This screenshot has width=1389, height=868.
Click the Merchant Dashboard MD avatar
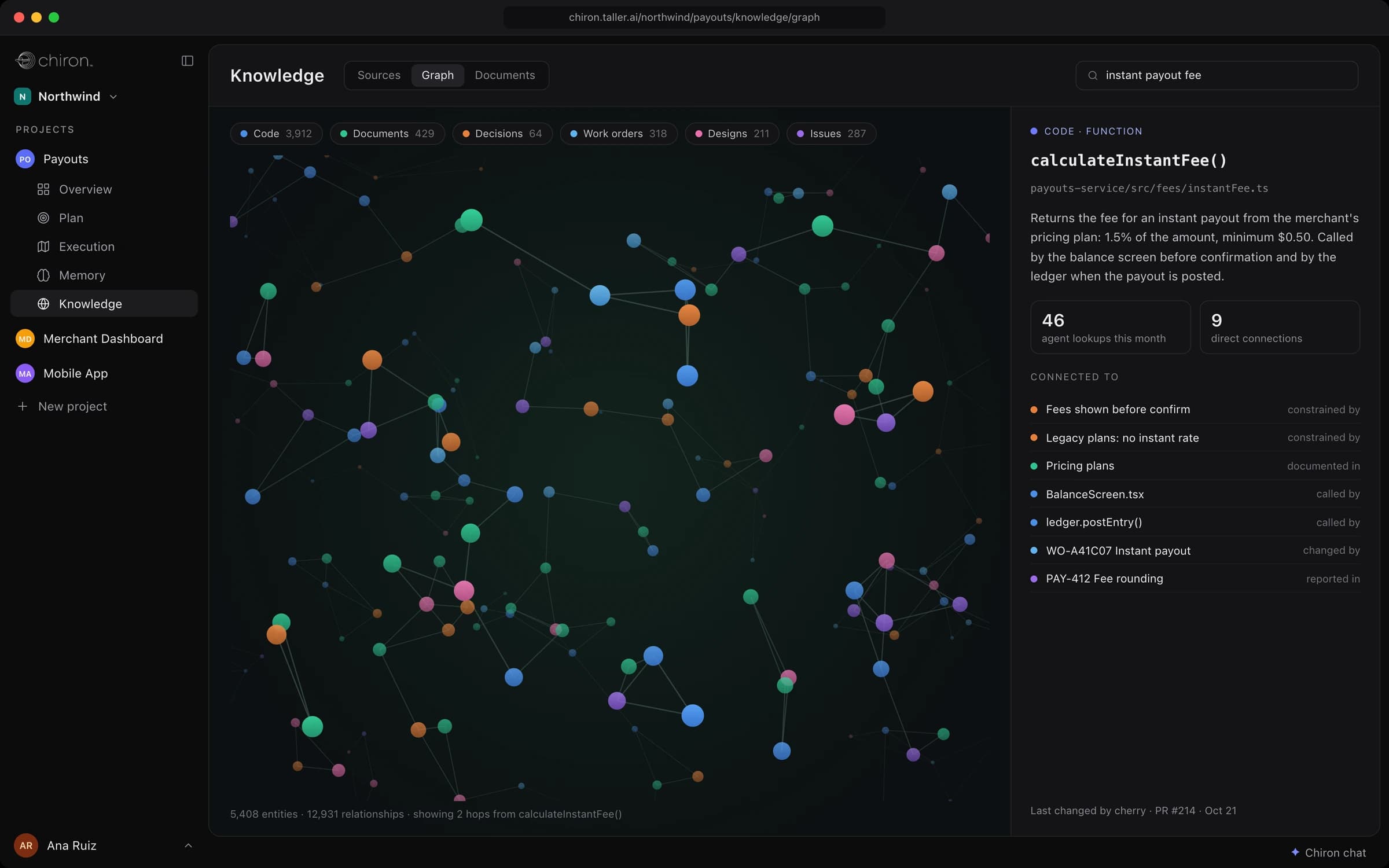(25, 339)
